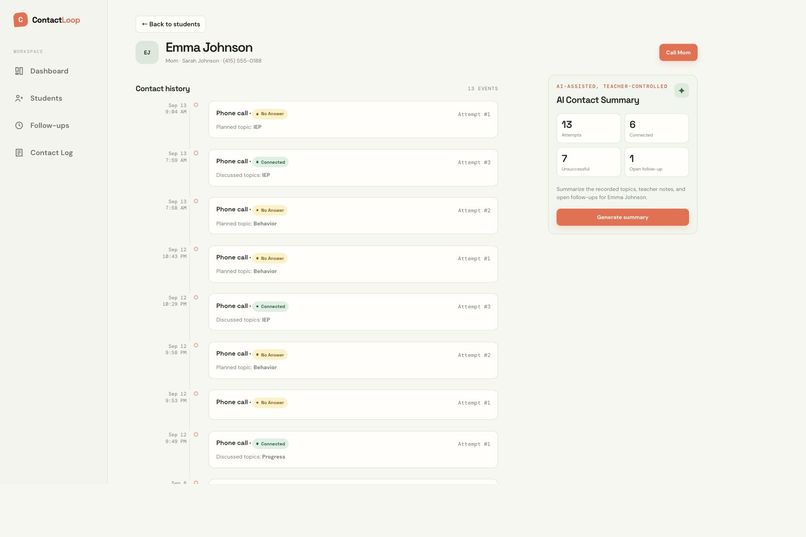Viewport: 806px width, 537px height.
Task: Click the EJ avatar badge
Action: 147,52
